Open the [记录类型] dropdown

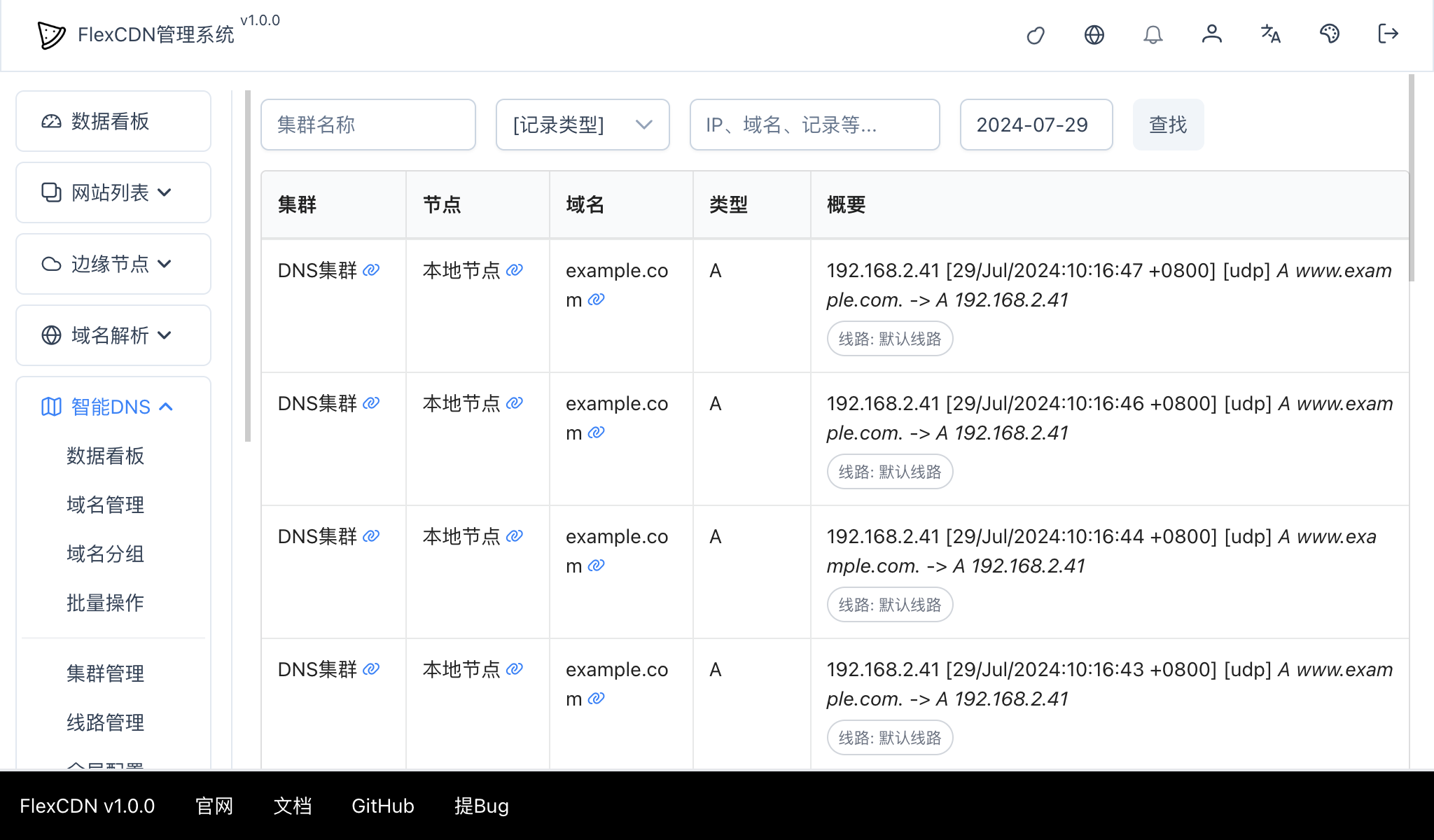582,125
